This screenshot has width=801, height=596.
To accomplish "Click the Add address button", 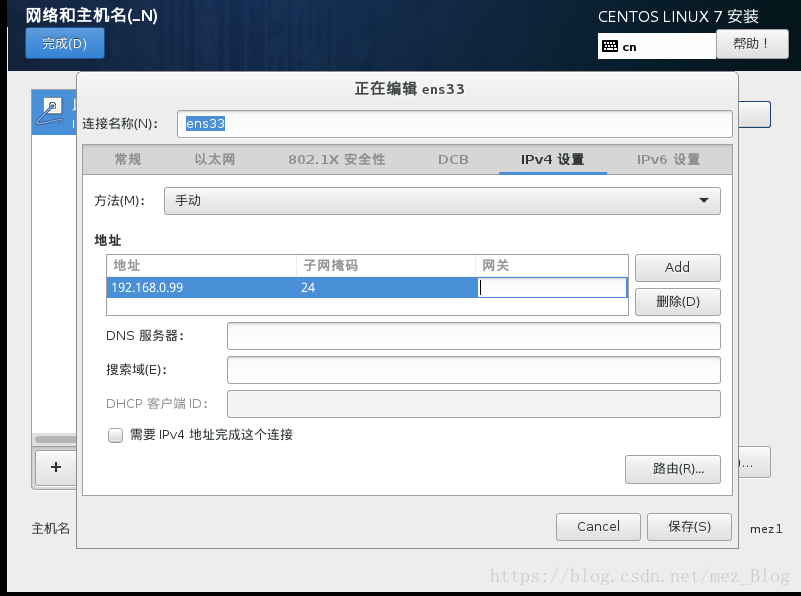I will (677, 267).
